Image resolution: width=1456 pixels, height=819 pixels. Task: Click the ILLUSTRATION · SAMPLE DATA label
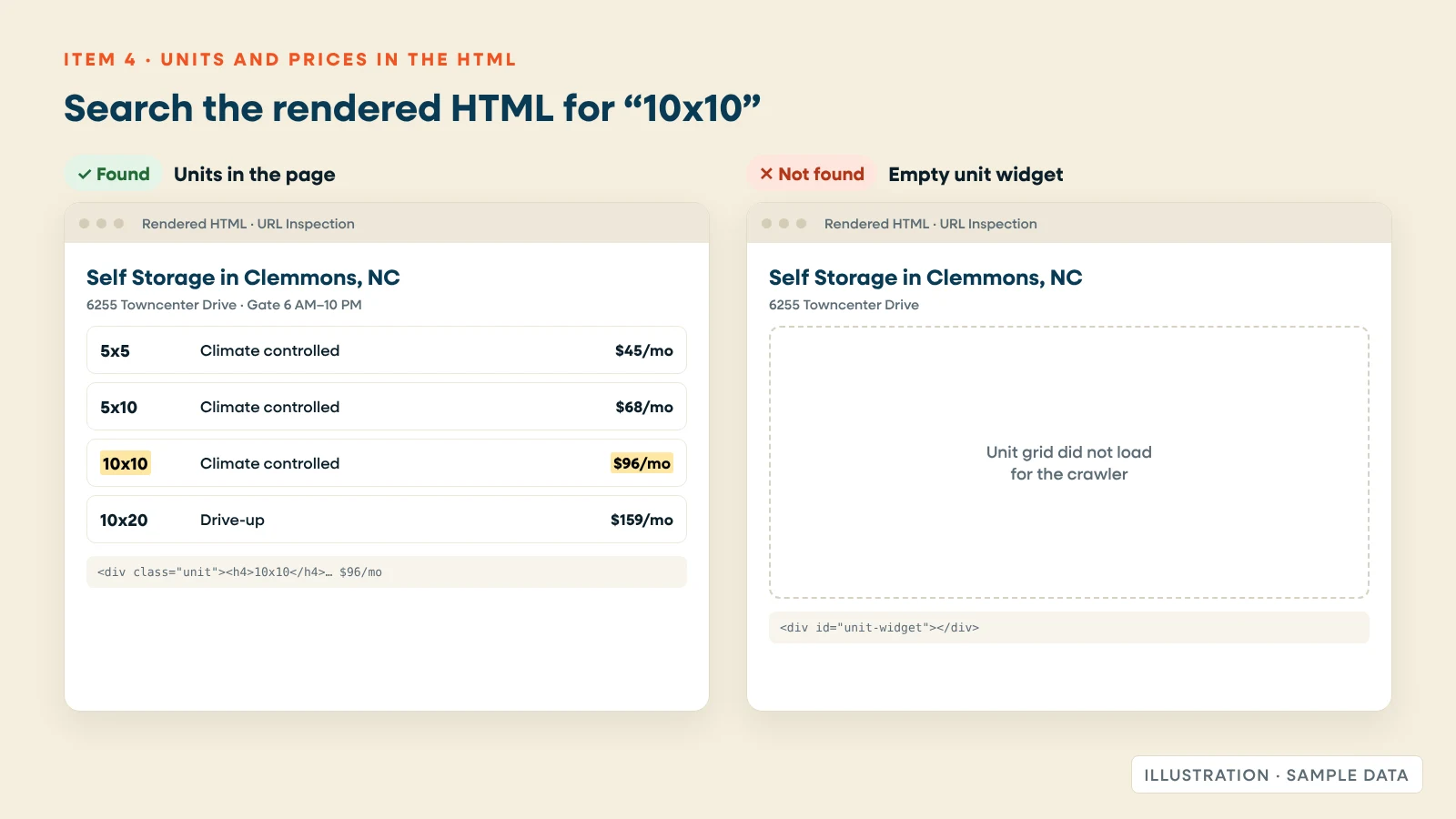pyautogui.click(x=1277, y=774)
